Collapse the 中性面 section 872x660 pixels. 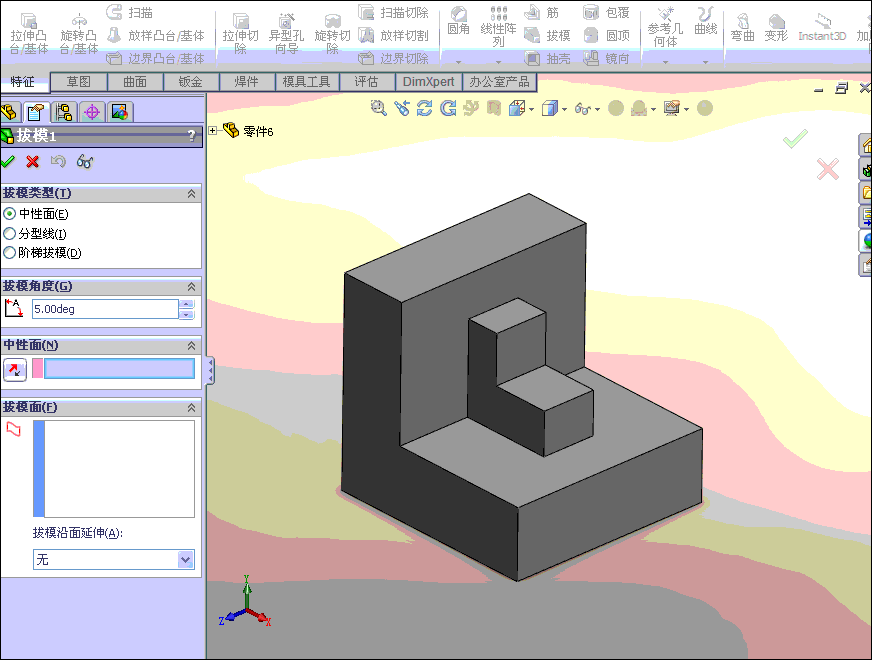pyautogui.click(x=191, y=345)
